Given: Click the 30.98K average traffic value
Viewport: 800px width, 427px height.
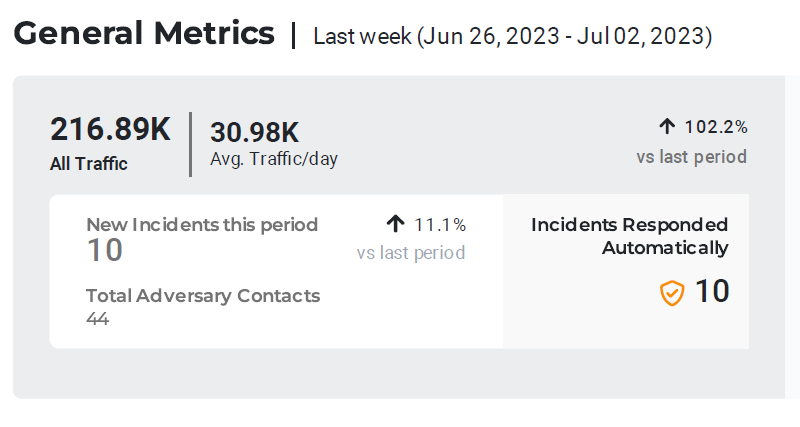Looking at the screenshot, I should tap(255, 132).
